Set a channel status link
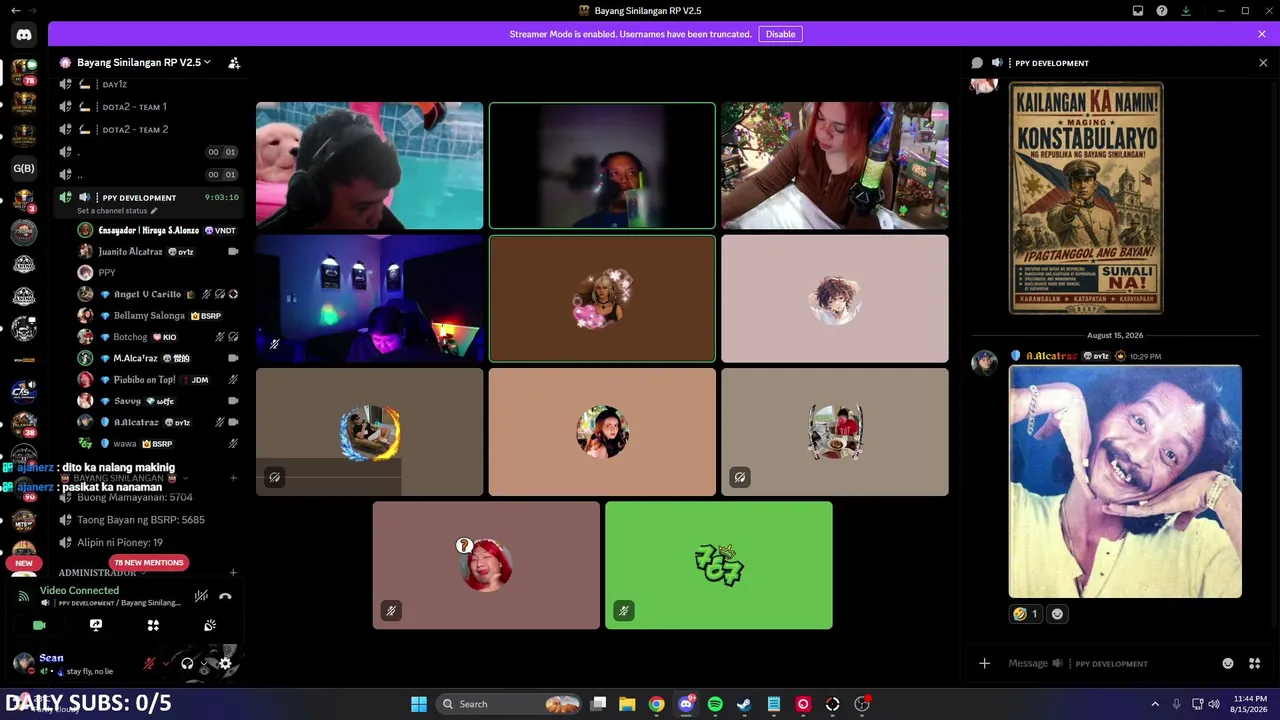The height and width of the screenshot is (720, 1280). [x=117, y=211]
